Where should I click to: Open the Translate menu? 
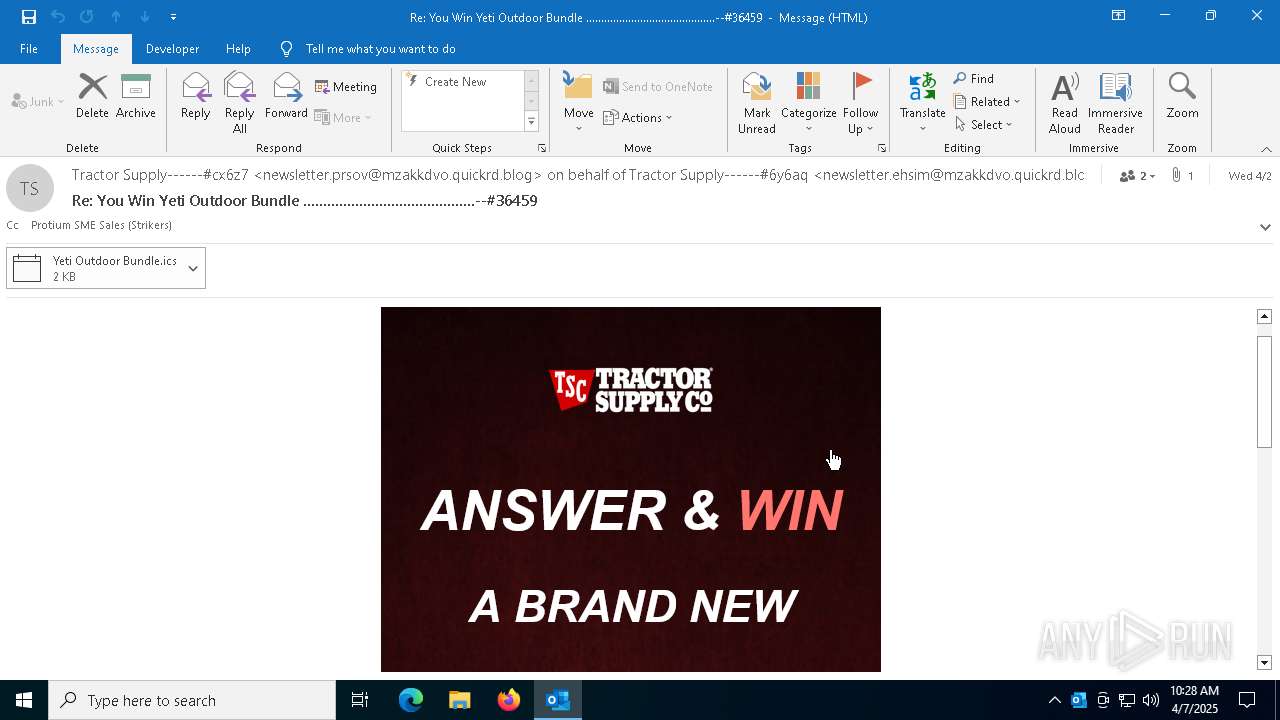(x=922, y=103)
